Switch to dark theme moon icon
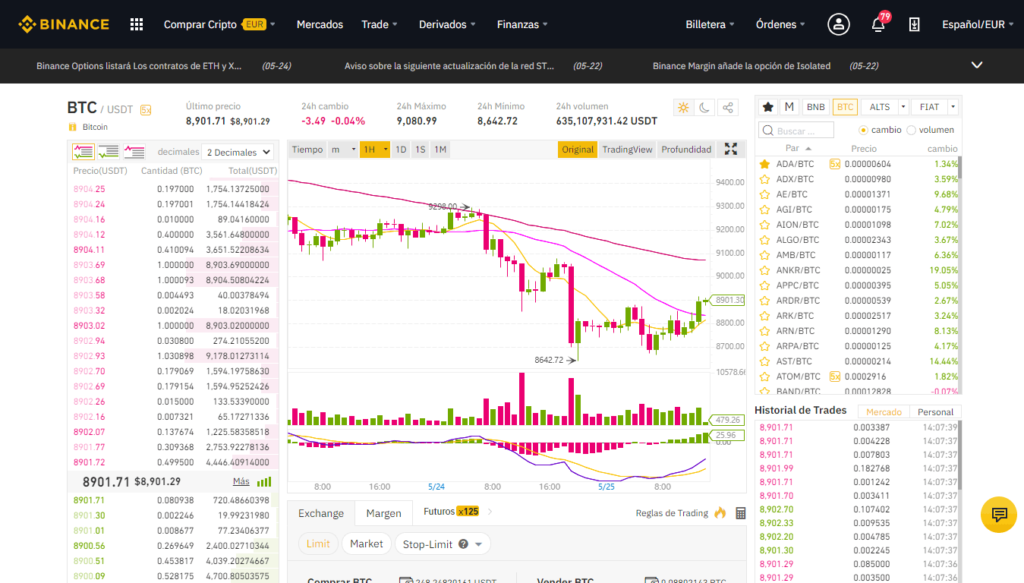1024x583 pixels. [x=704, y=108]
